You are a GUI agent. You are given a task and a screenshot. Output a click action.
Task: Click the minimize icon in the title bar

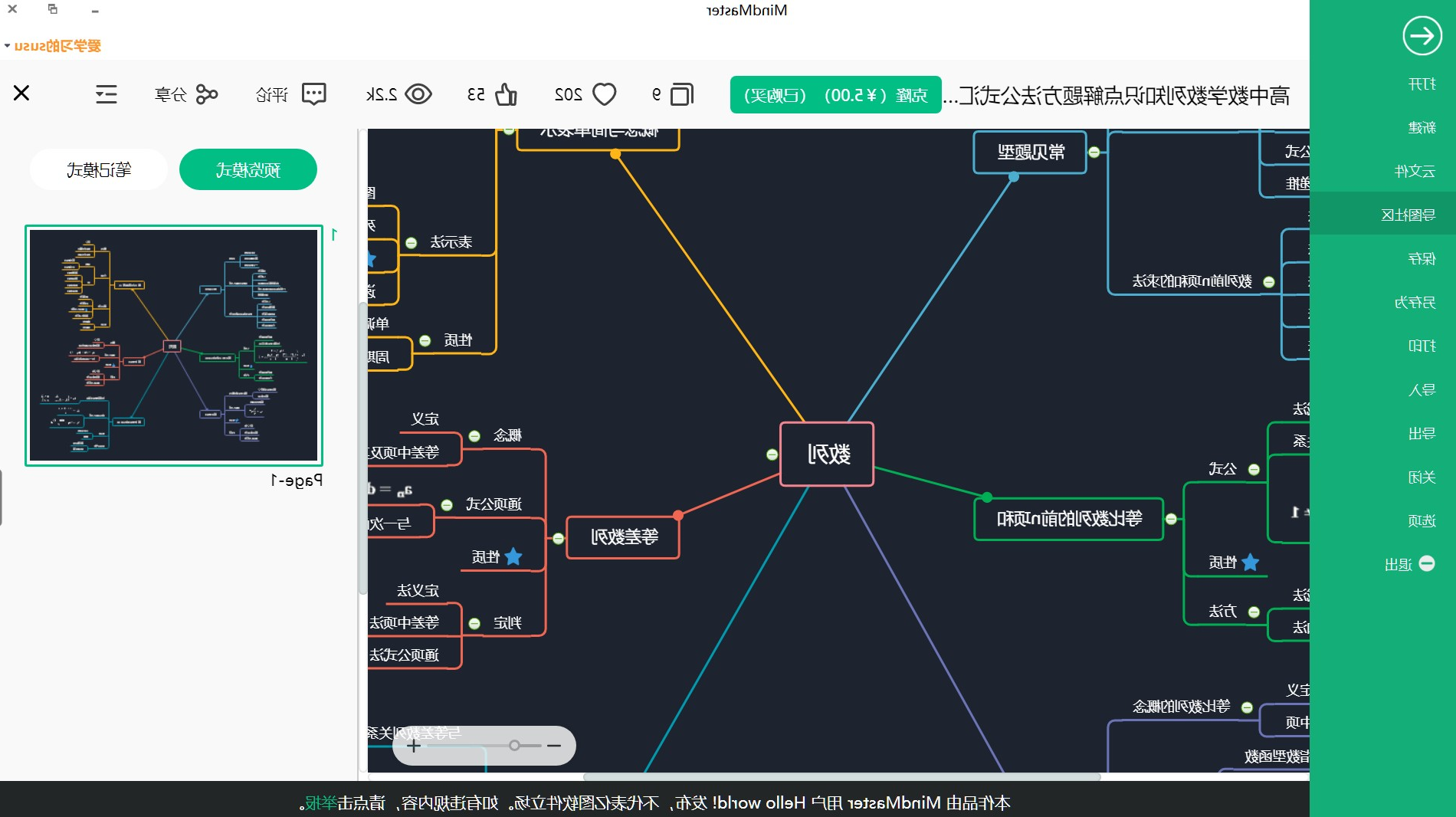tap(94, 11)
